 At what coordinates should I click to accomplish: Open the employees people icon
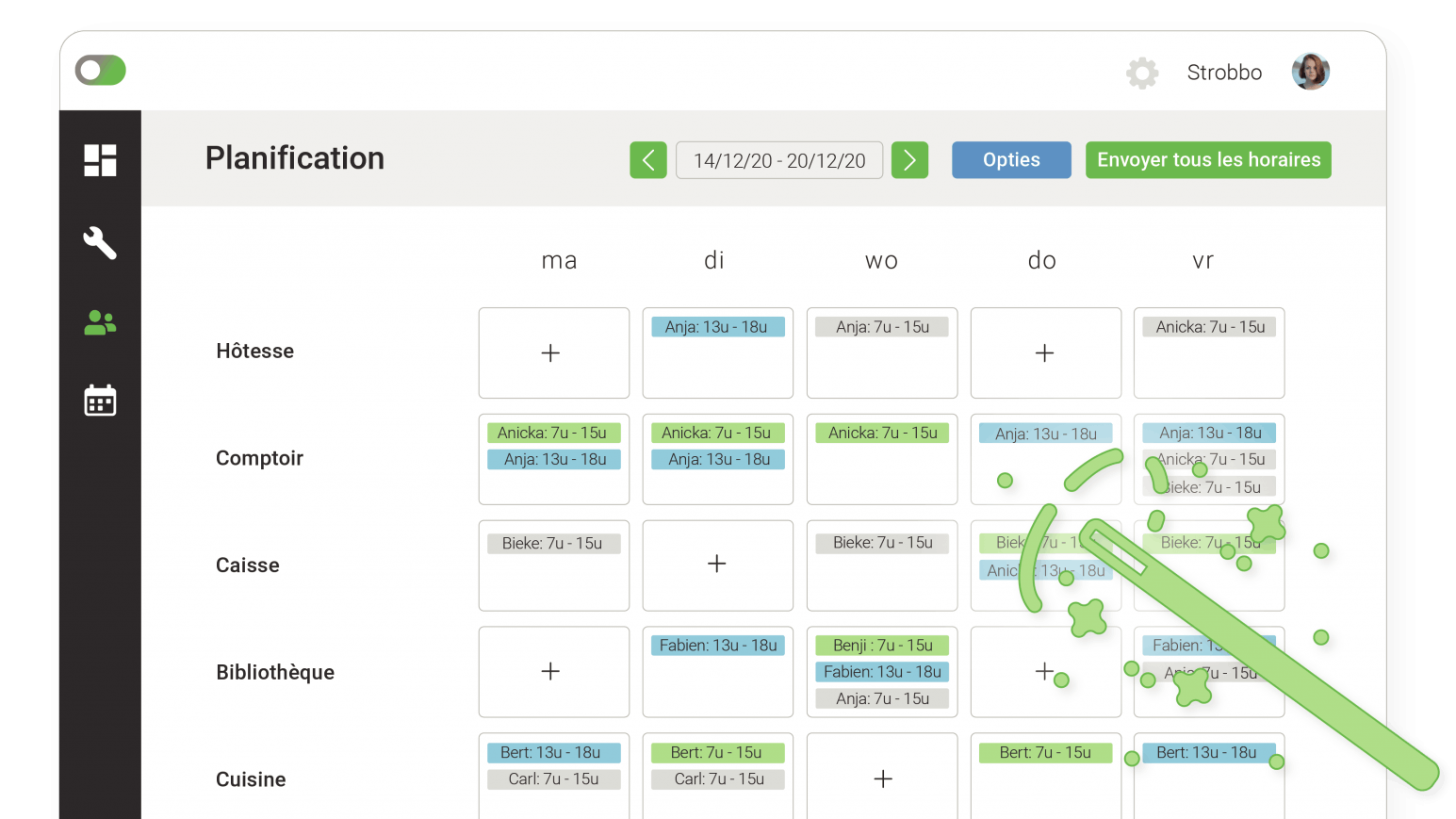tap(100, 323)
